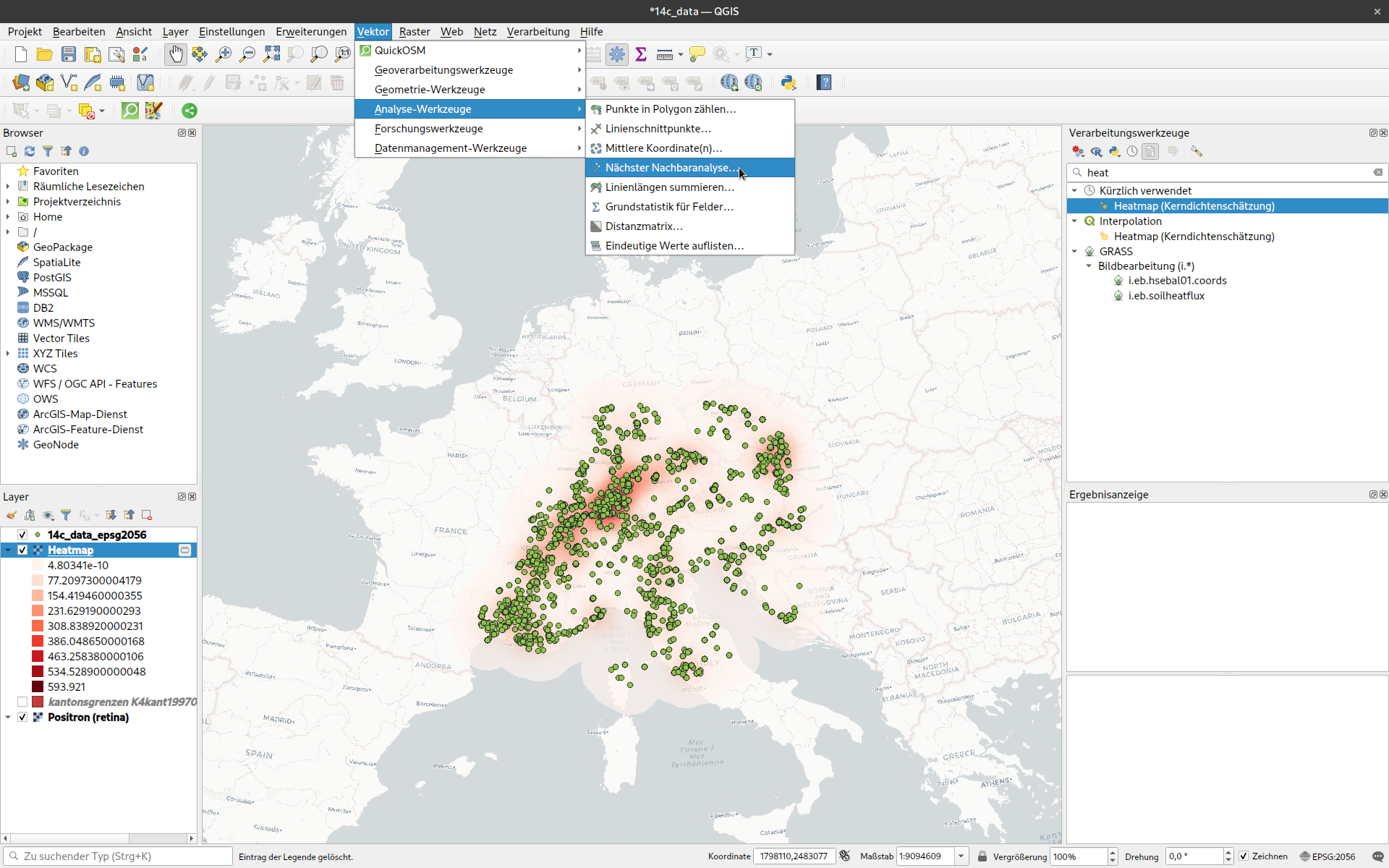The width and height of the screenshot is (1389, 868).
Task: Click the Save Project floppy icon
Action: 69,54
